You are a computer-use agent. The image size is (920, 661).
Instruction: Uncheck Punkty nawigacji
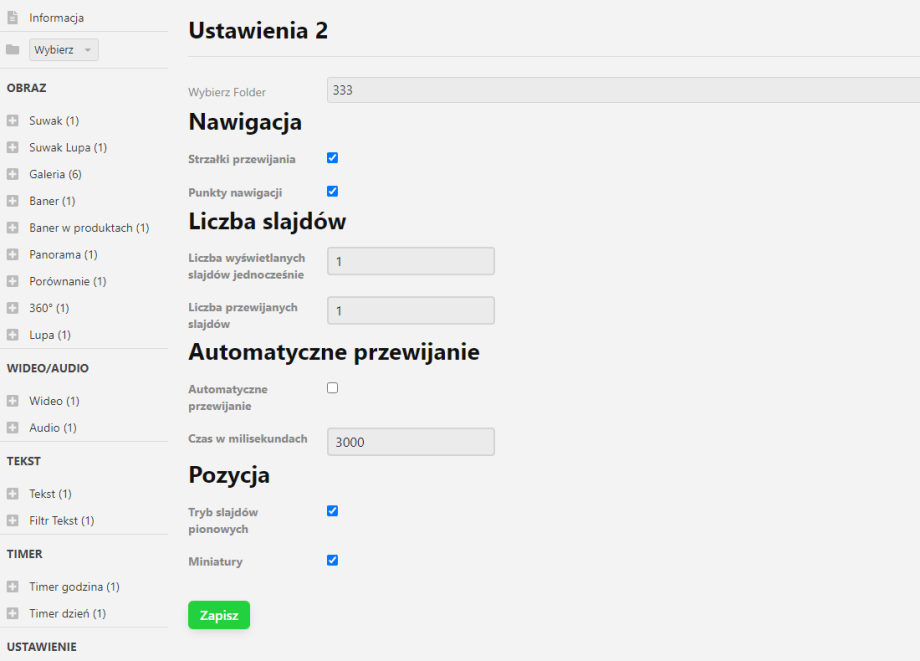[332, 191]
